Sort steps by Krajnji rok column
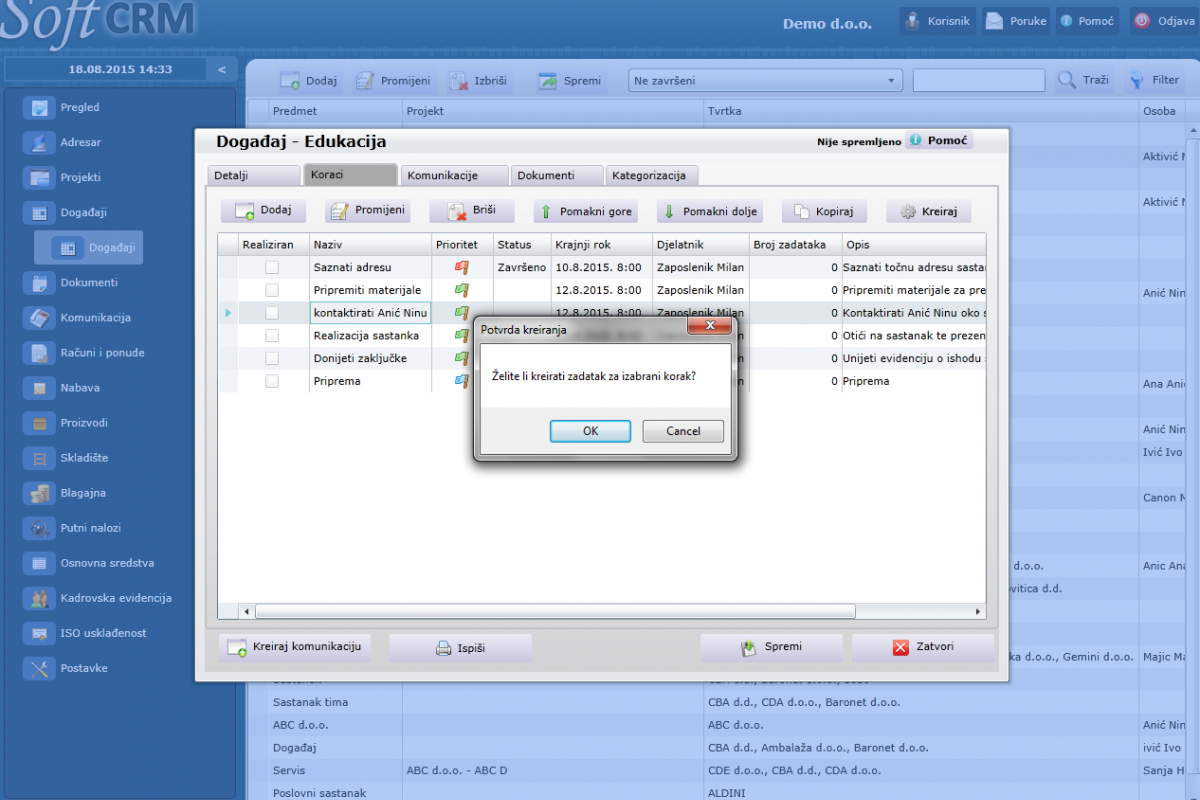The width and height of the screenshot is (1200, 800). click(600, 244)
